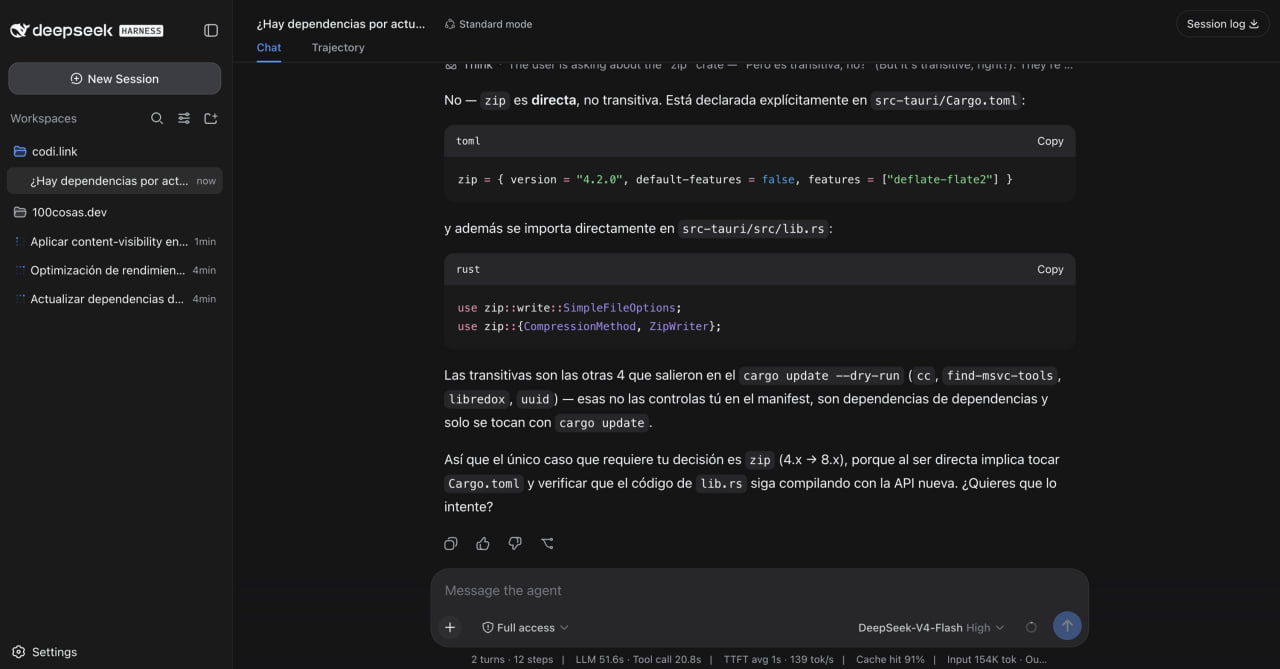1280x669 pixels.
Task: Click the Workspaces heading
Action: 43,118
